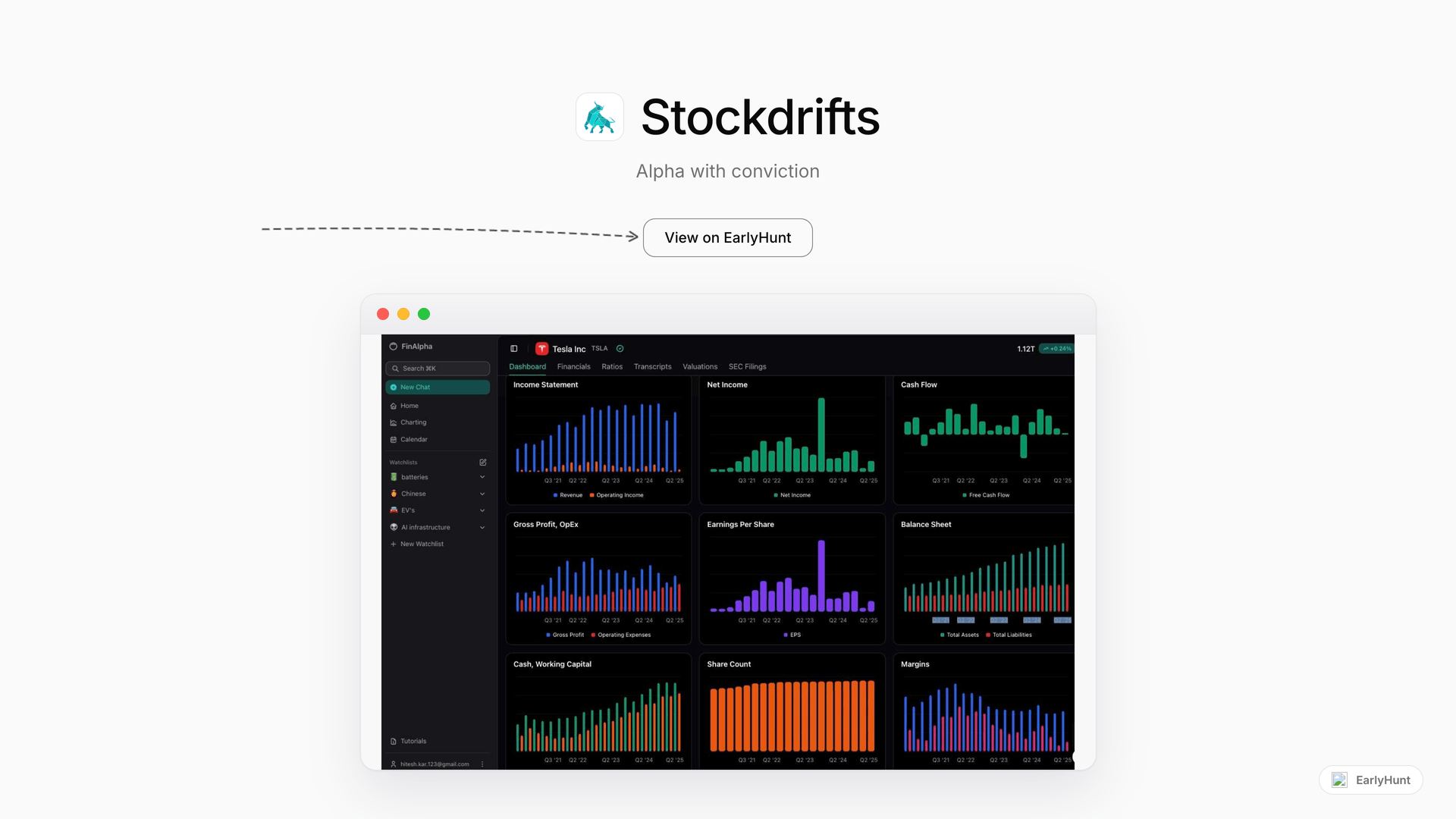The height and width of the screenshot is (819, 1456).
Task: Click the Search field in sidebar
Action: [x=438, y=369]
